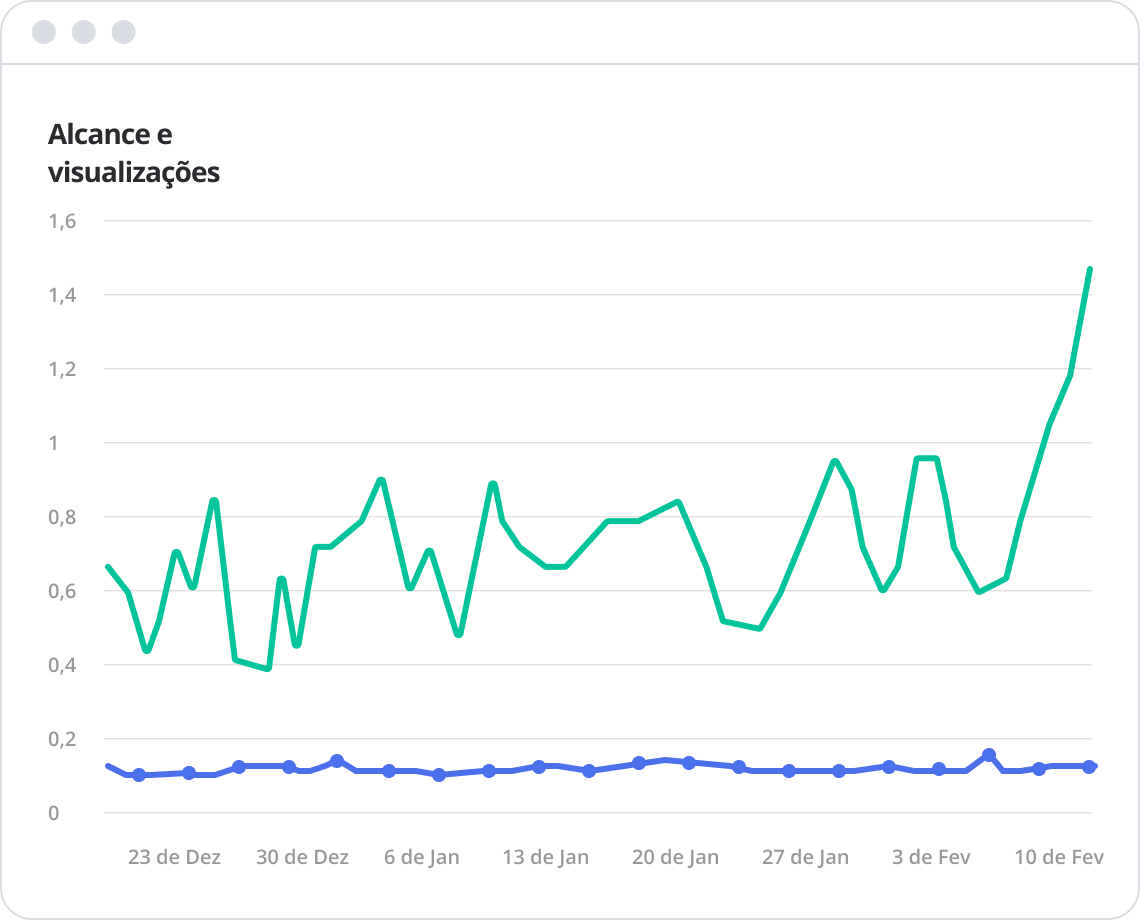This screenshot has height=920, width=1140.
Task: Choose the '10 de Fev' axis label
Action: 1059,857
